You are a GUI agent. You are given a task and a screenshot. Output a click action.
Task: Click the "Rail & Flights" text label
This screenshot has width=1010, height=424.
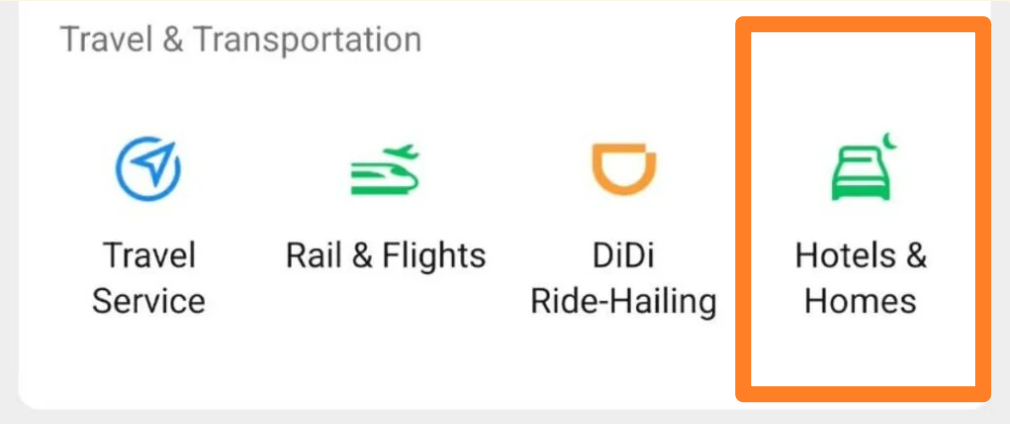(x=385, y=255)
